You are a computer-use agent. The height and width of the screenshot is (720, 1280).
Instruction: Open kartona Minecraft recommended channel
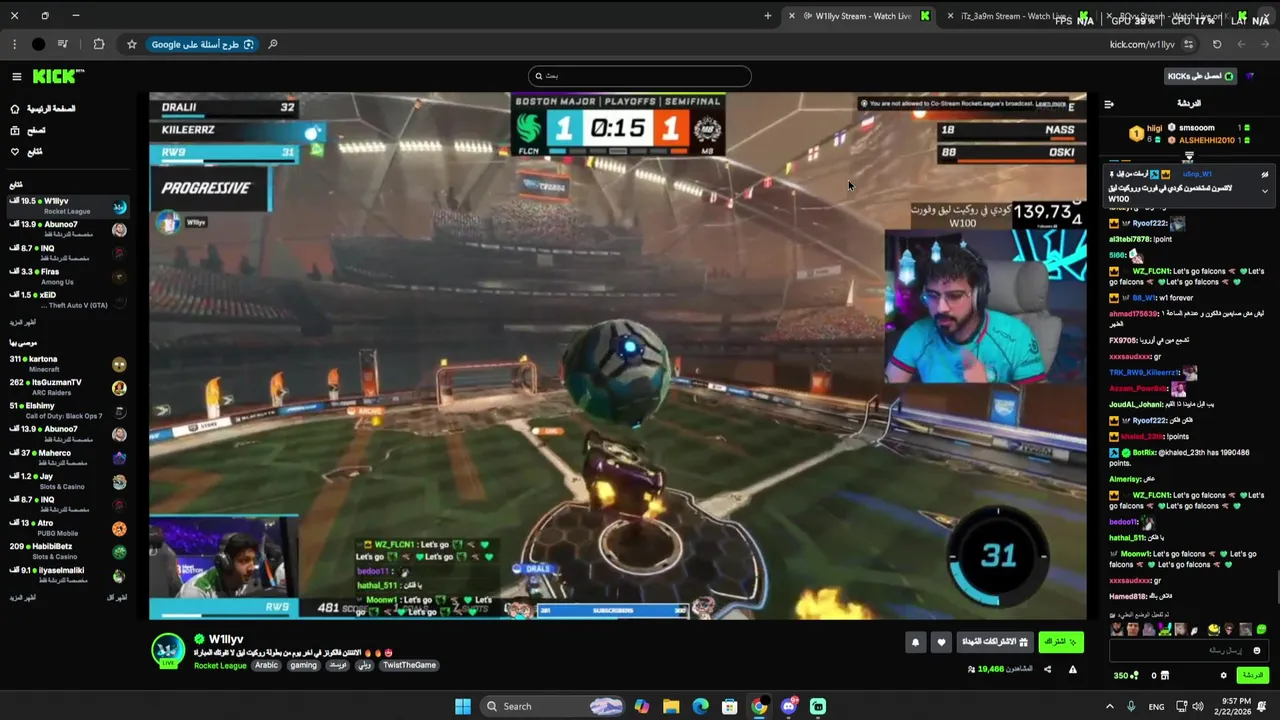68,364
